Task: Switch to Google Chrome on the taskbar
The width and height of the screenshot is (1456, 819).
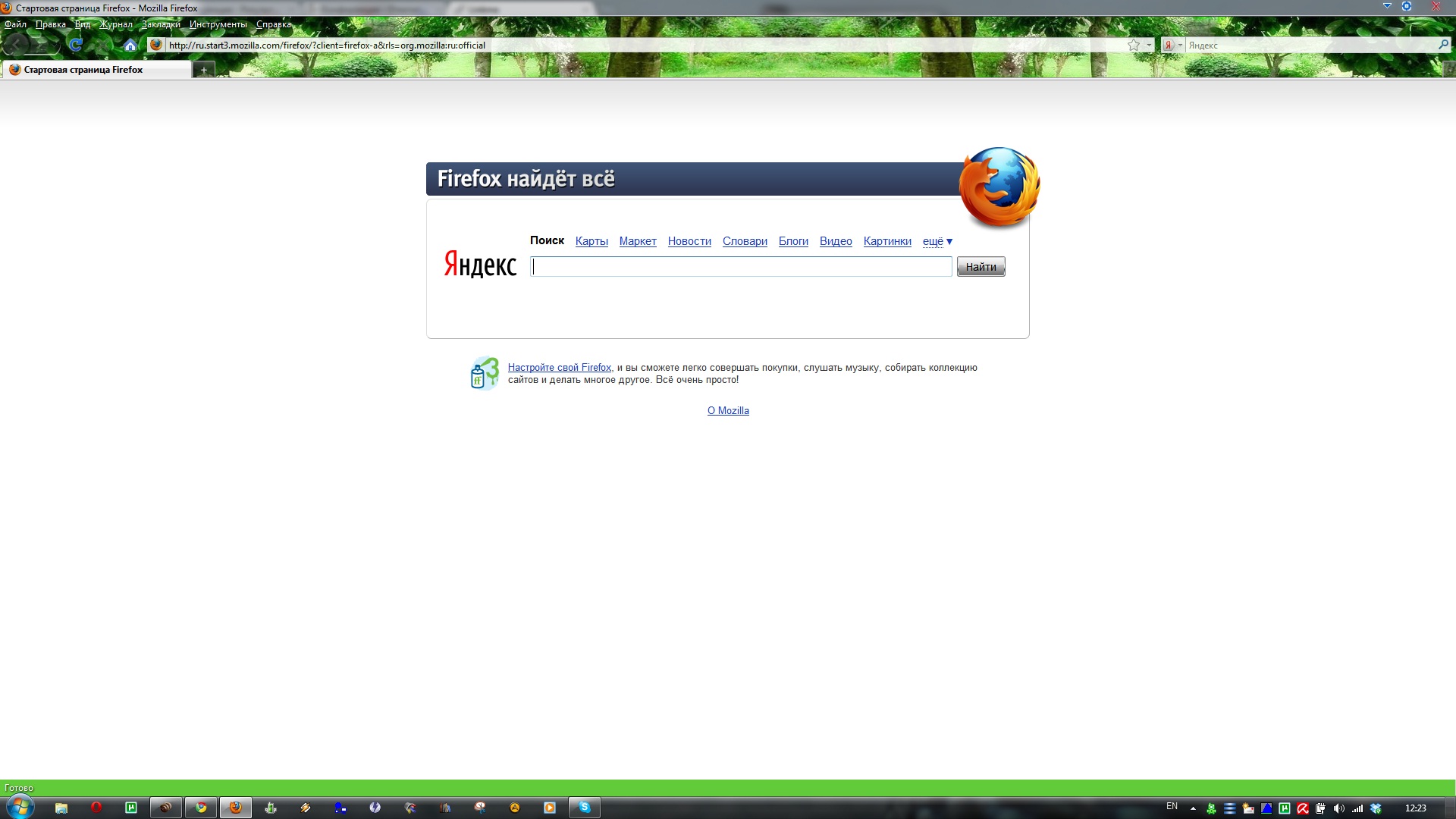Action: (x=201, y=808)
